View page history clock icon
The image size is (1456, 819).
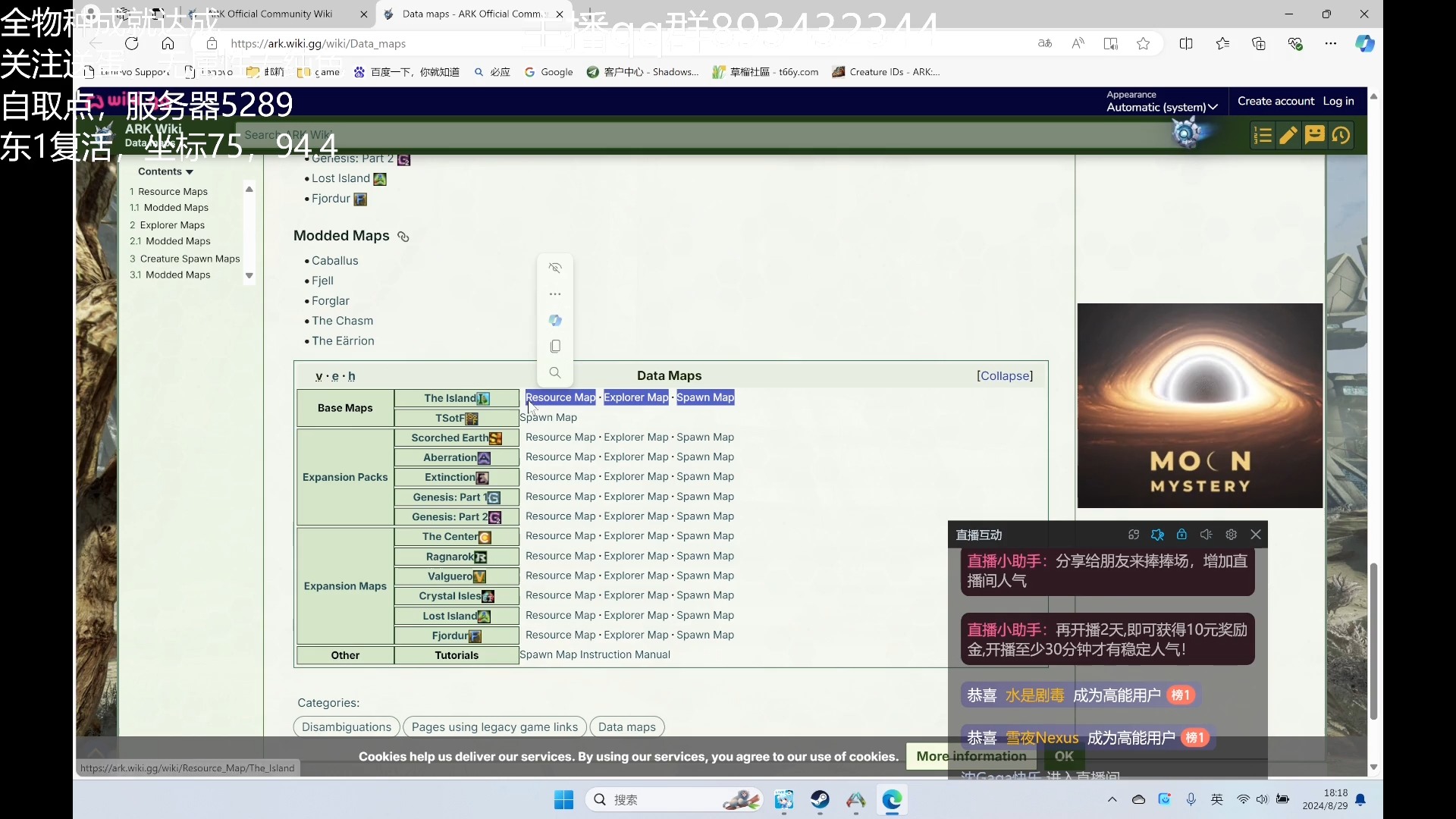[x=1341, y=135]
